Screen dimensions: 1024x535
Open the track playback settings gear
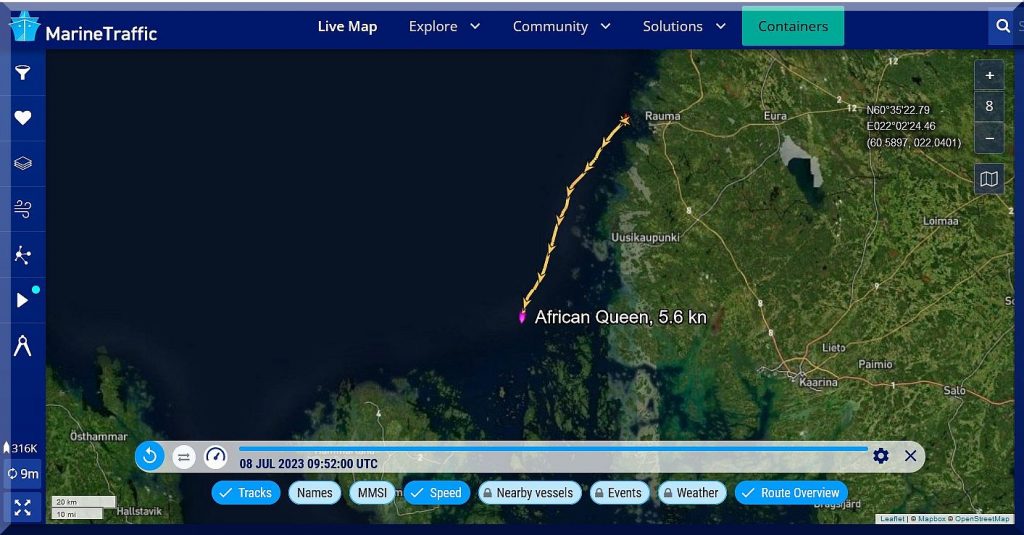(x=880, y=456)
